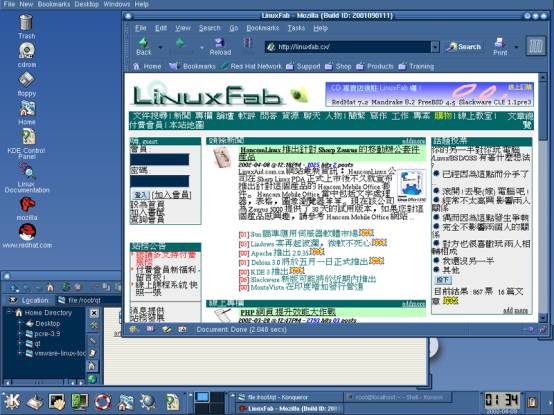
Task: Expand the Desktop folder tree node
Action: coord(20,323)
